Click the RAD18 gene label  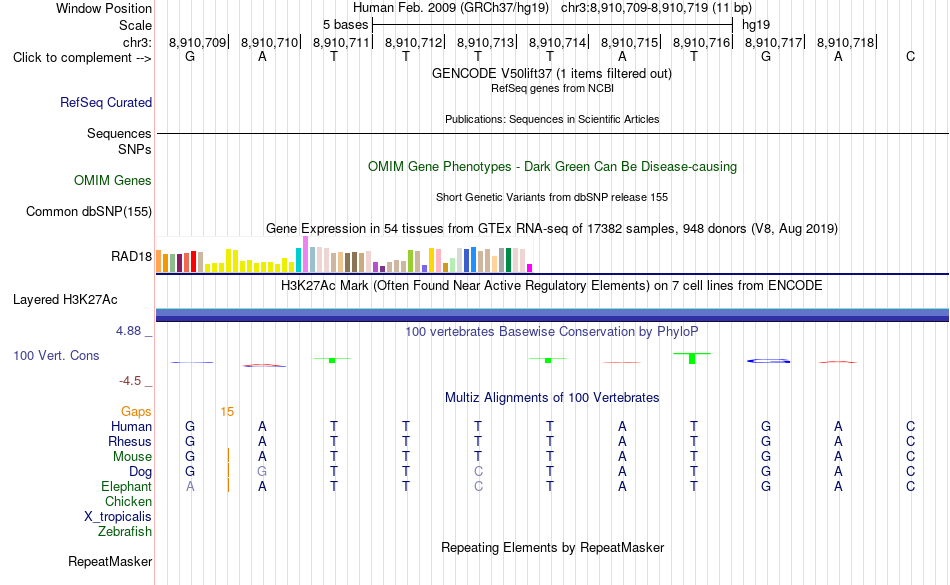click(x=131, y=256)
